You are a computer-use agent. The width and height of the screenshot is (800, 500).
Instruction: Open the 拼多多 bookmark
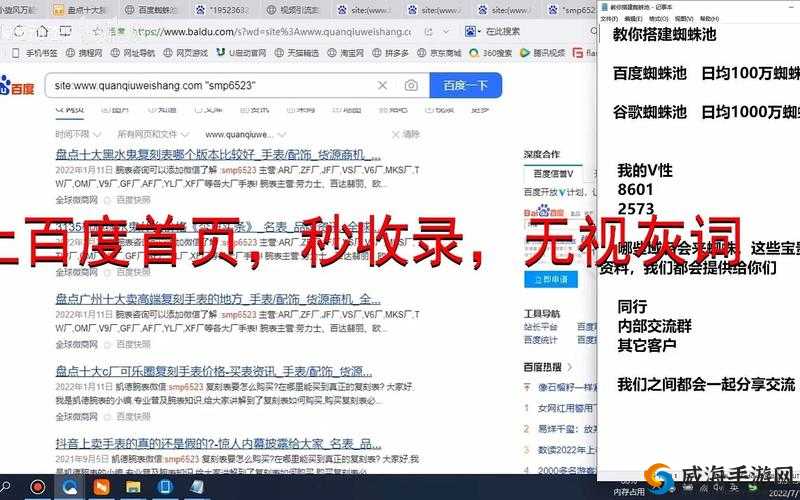390,53
